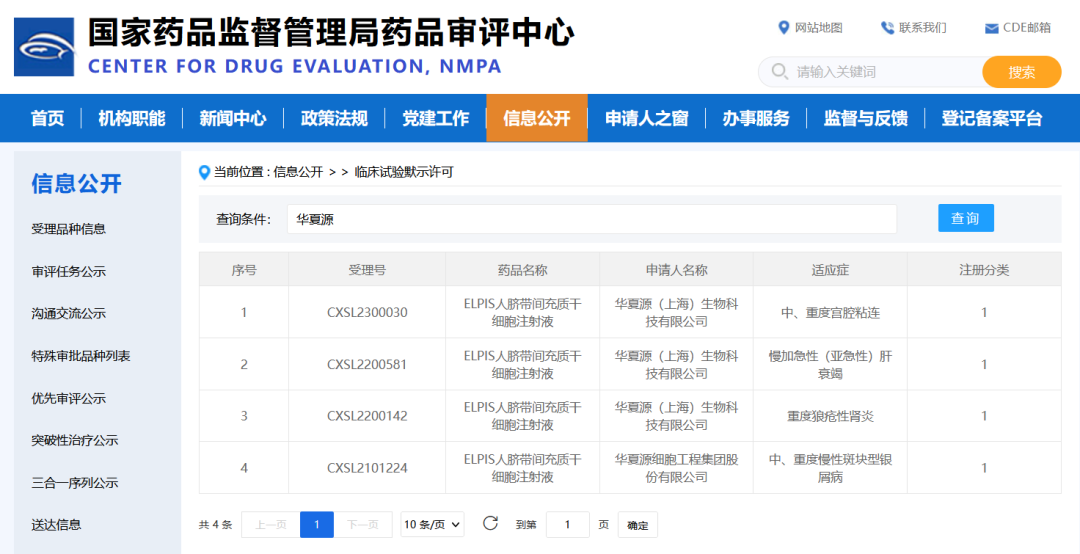Click the 确定 jump button
Screen dimensions: 1080x554
click(x=638, y=525)
